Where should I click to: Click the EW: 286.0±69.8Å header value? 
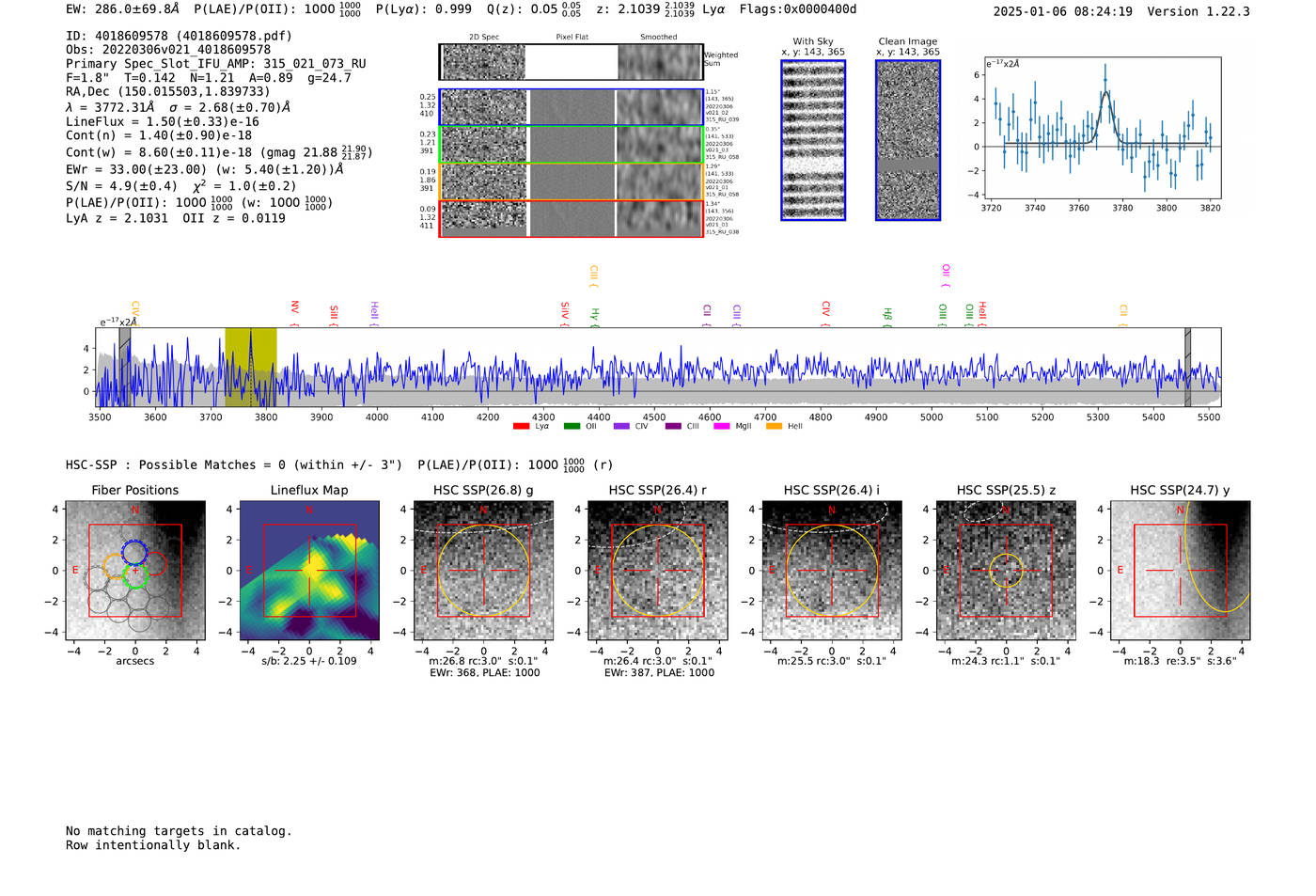coord(122,9)
